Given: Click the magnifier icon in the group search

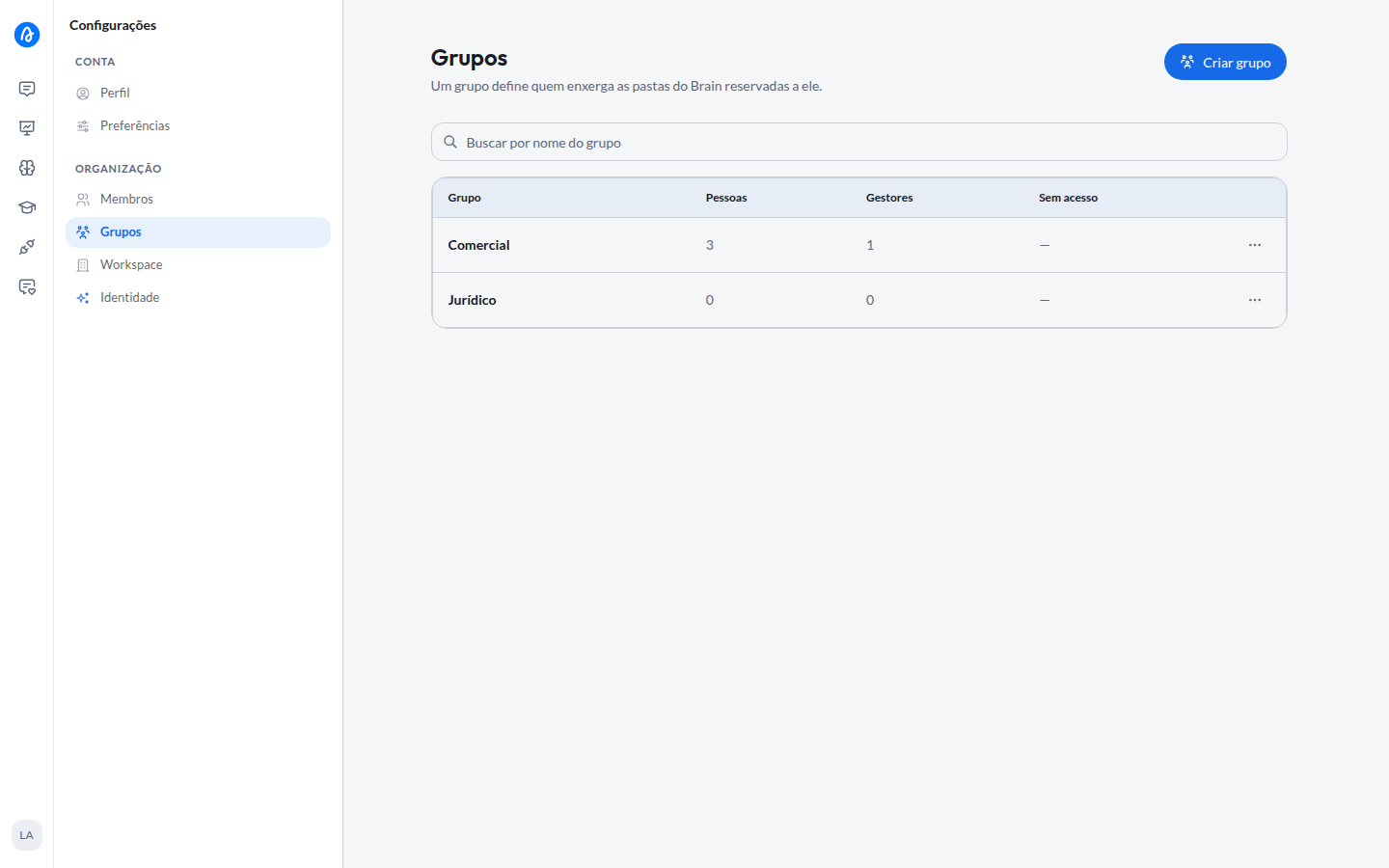Looking at the screenshot, I should tap(450, 142).
